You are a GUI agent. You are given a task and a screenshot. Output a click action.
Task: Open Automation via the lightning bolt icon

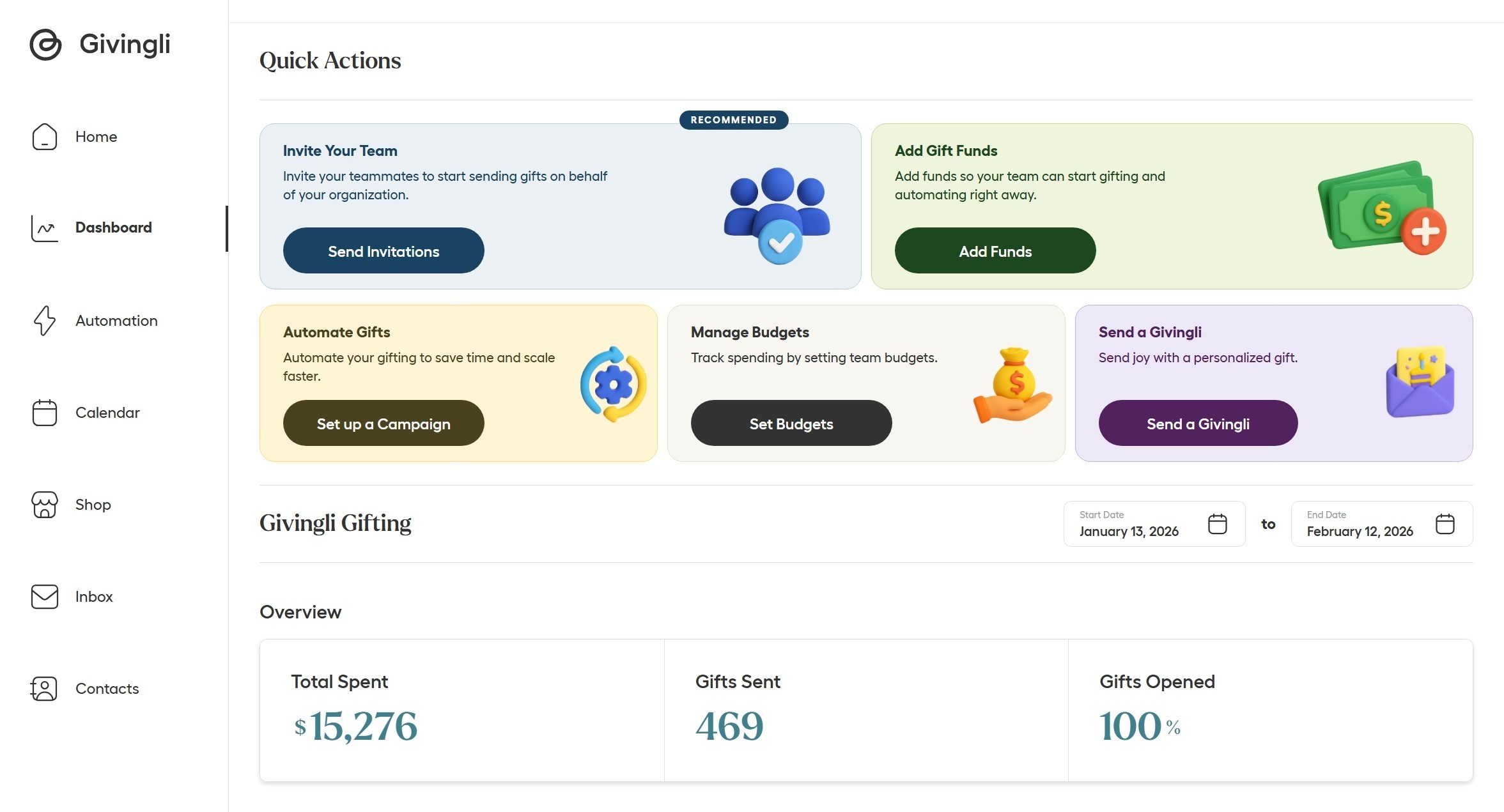pos(43,320)
